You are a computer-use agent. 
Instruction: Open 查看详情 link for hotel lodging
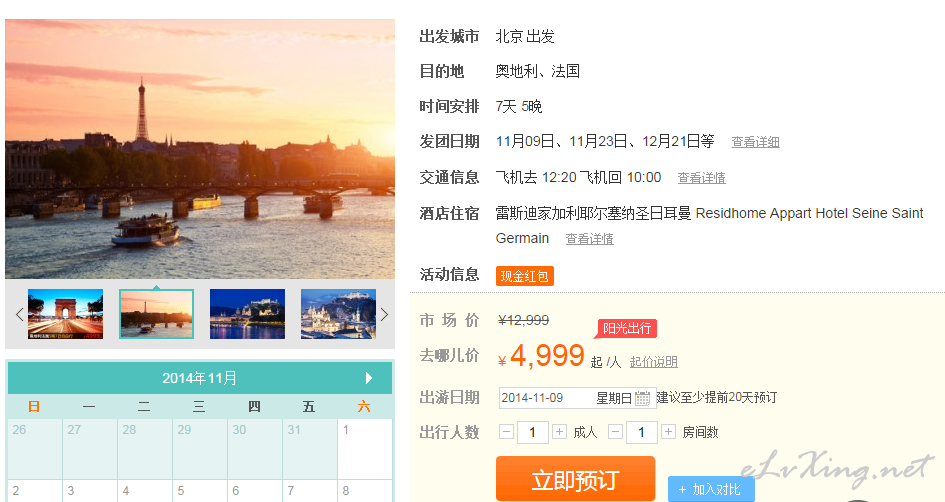click(589, 239)
